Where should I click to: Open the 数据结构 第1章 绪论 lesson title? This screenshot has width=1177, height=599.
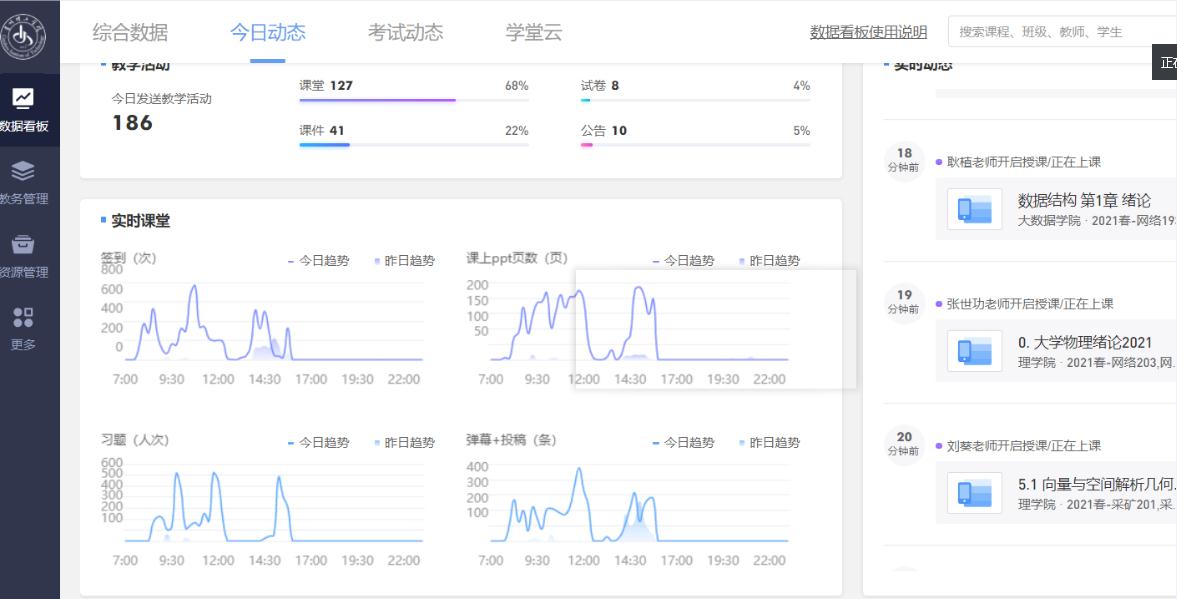[1084, 201]
